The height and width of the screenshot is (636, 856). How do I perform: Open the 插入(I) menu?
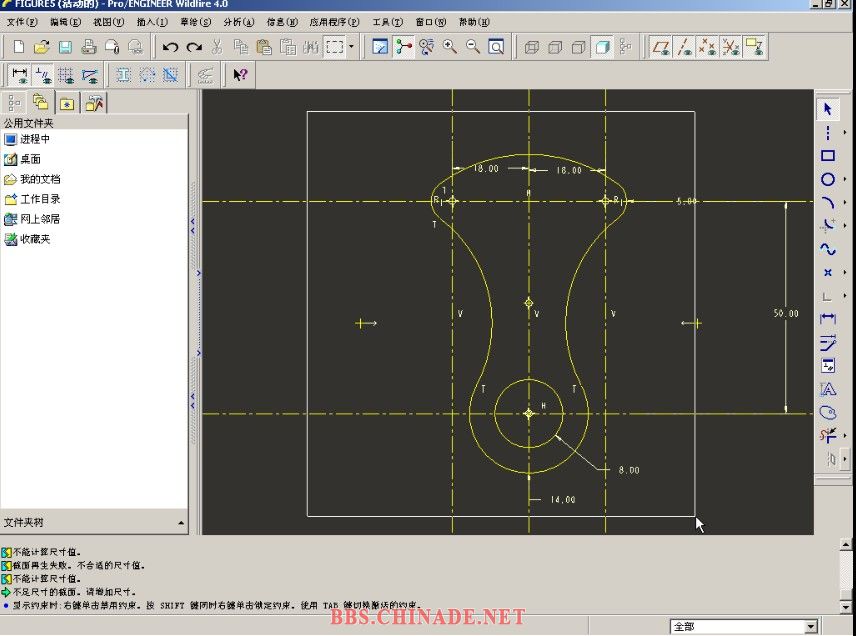click(x=152, y=22)
